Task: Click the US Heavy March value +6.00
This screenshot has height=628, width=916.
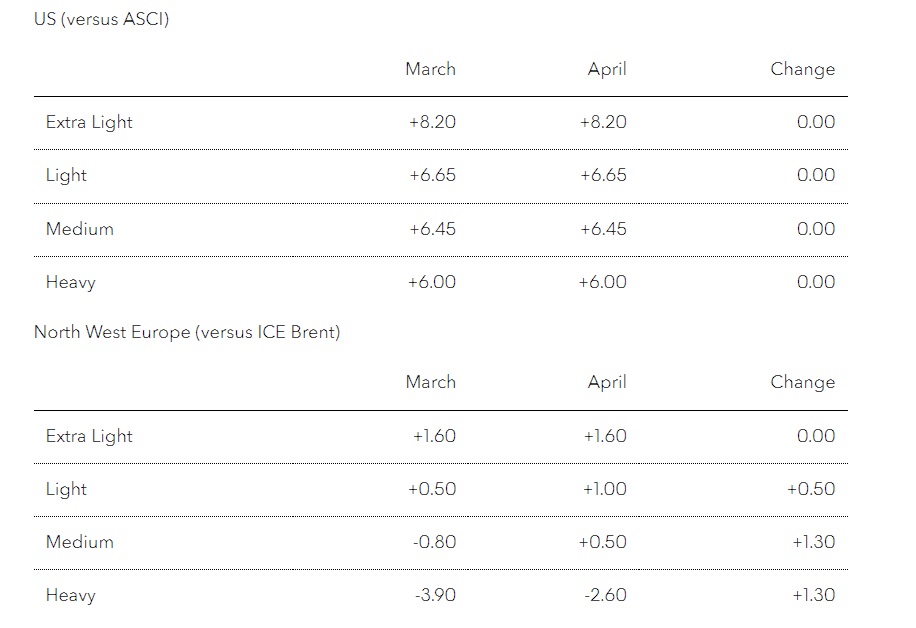Action: 432,282
